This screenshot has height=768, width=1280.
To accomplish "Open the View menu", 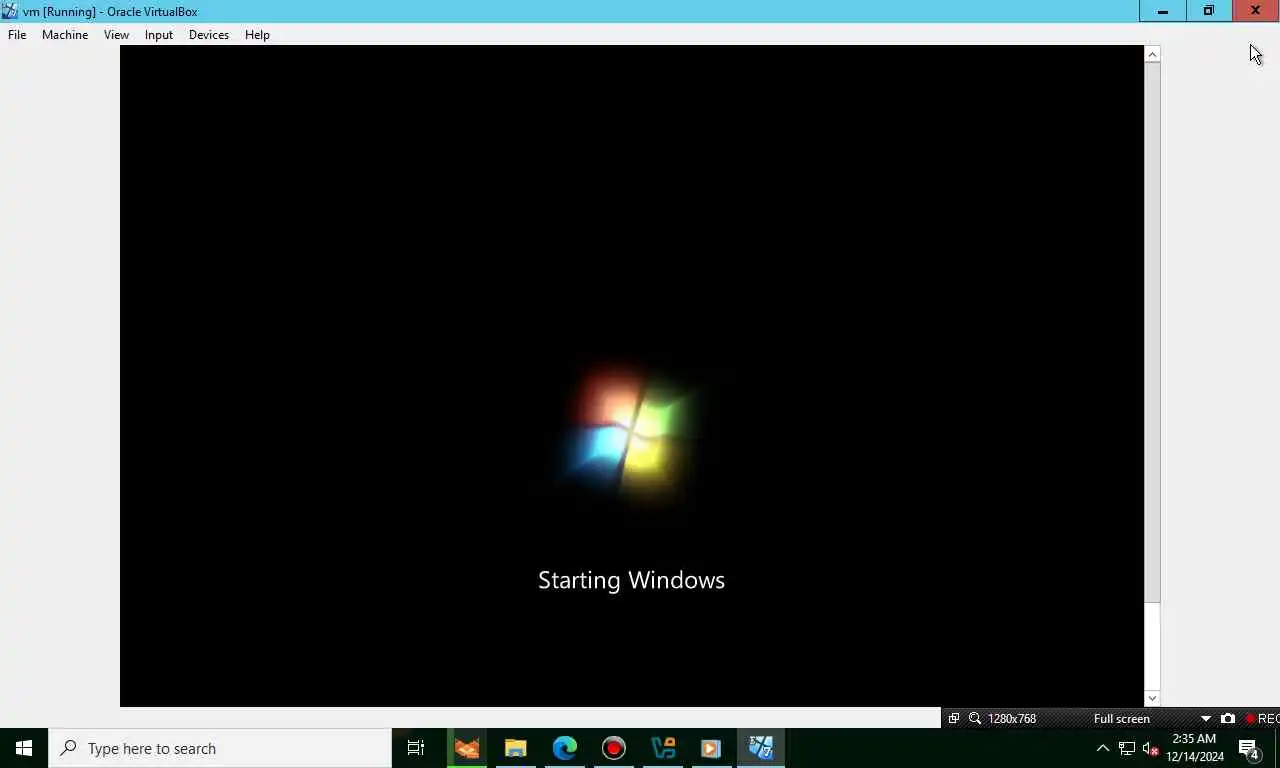I will coord(116,35).
